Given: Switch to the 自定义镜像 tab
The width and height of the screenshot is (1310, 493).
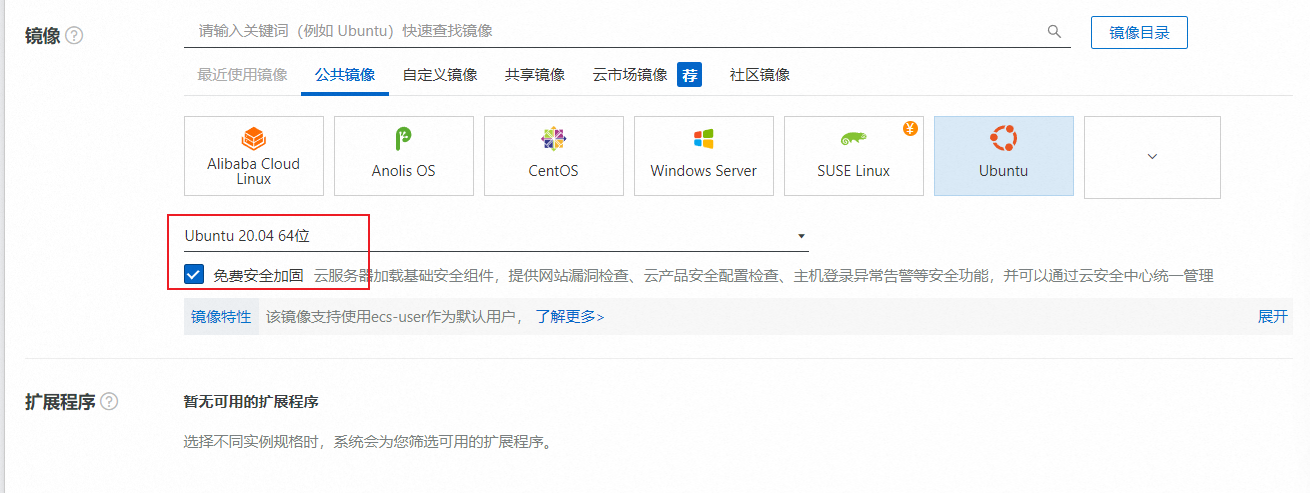Looking at the screenshot, I should 440,75.
